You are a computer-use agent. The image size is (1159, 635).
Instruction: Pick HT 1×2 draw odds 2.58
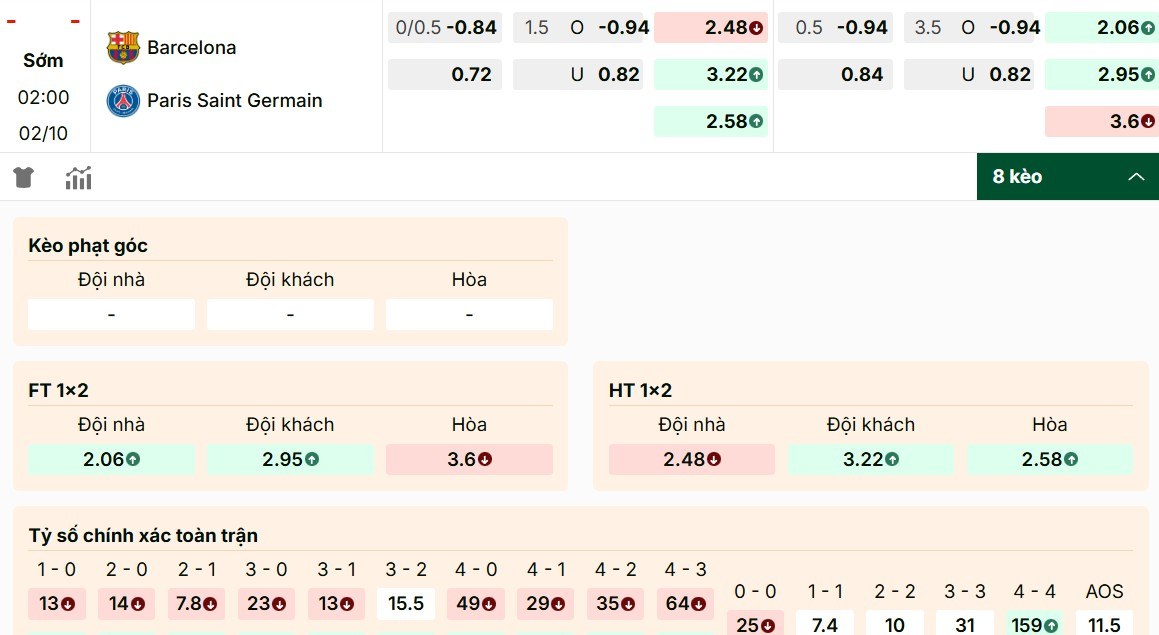tap(1049, 460)
